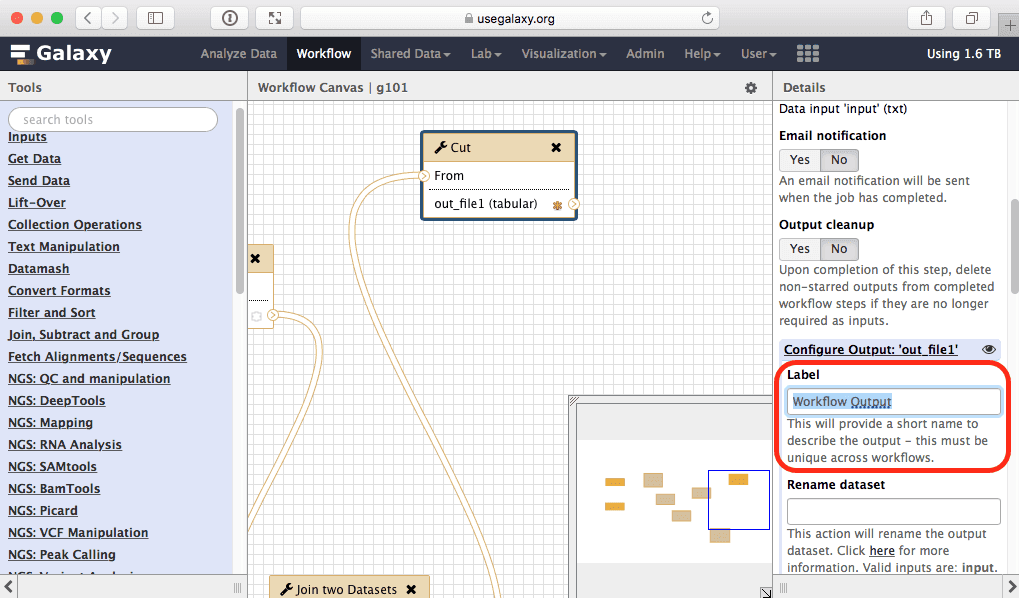This screenshot has height=598, width=1019.
Task: Click the Safari share icon
Action: pyautogui.click(x=925, y=18)
